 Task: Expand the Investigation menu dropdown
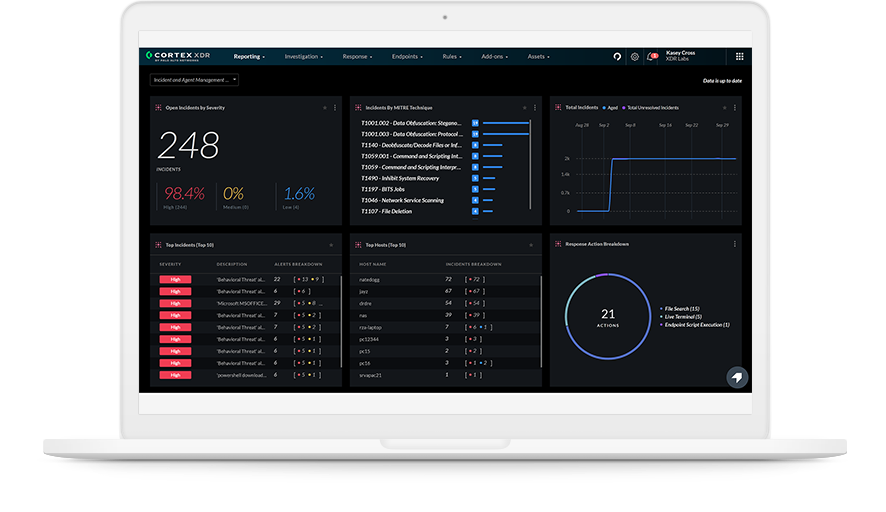pos(303,57)
